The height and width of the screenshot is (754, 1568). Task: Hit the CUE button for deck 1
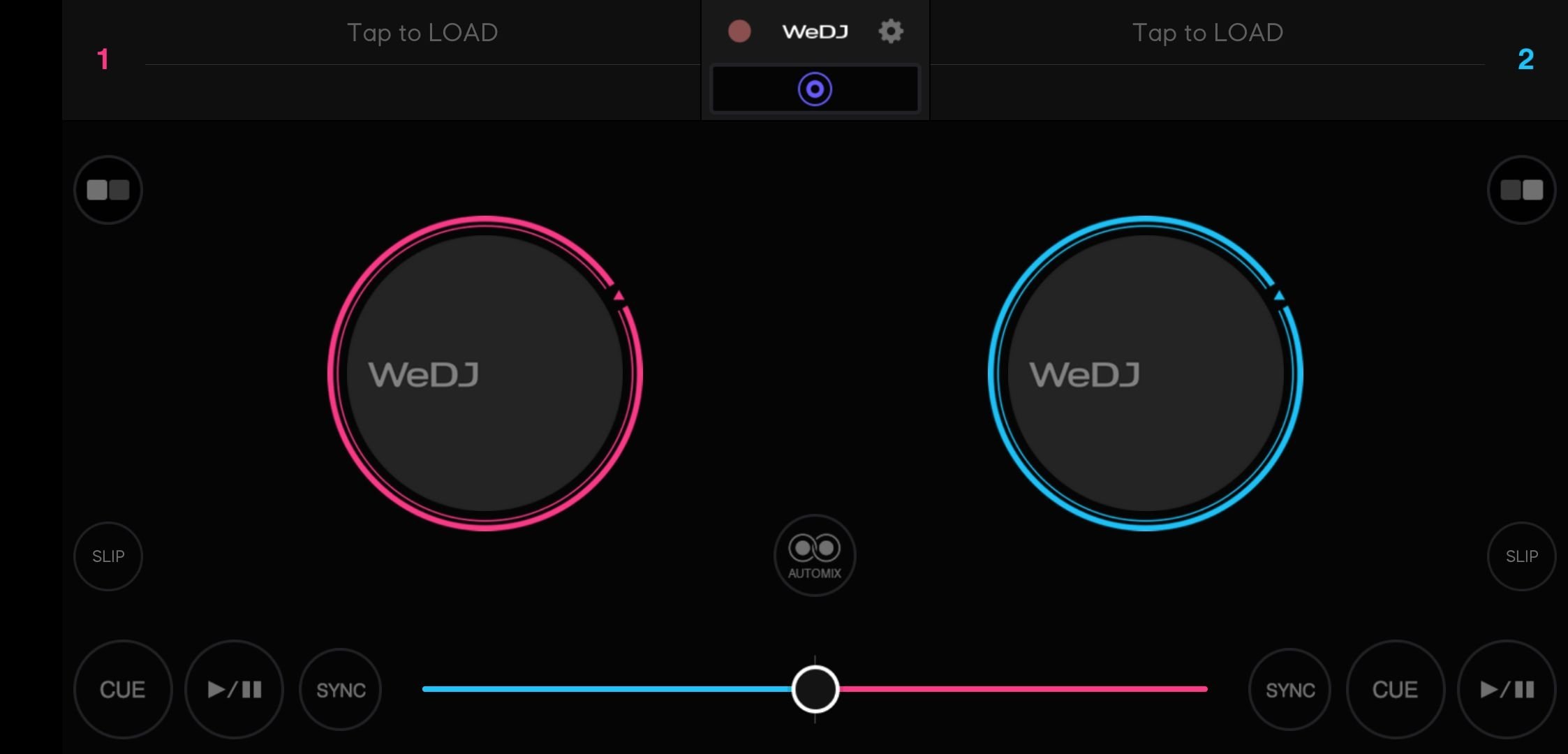coord(123,690)
